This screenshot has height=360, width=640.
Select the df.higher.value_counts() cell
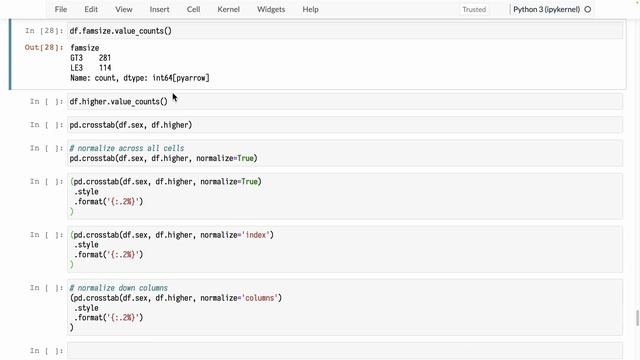click(x=345, y=102)
